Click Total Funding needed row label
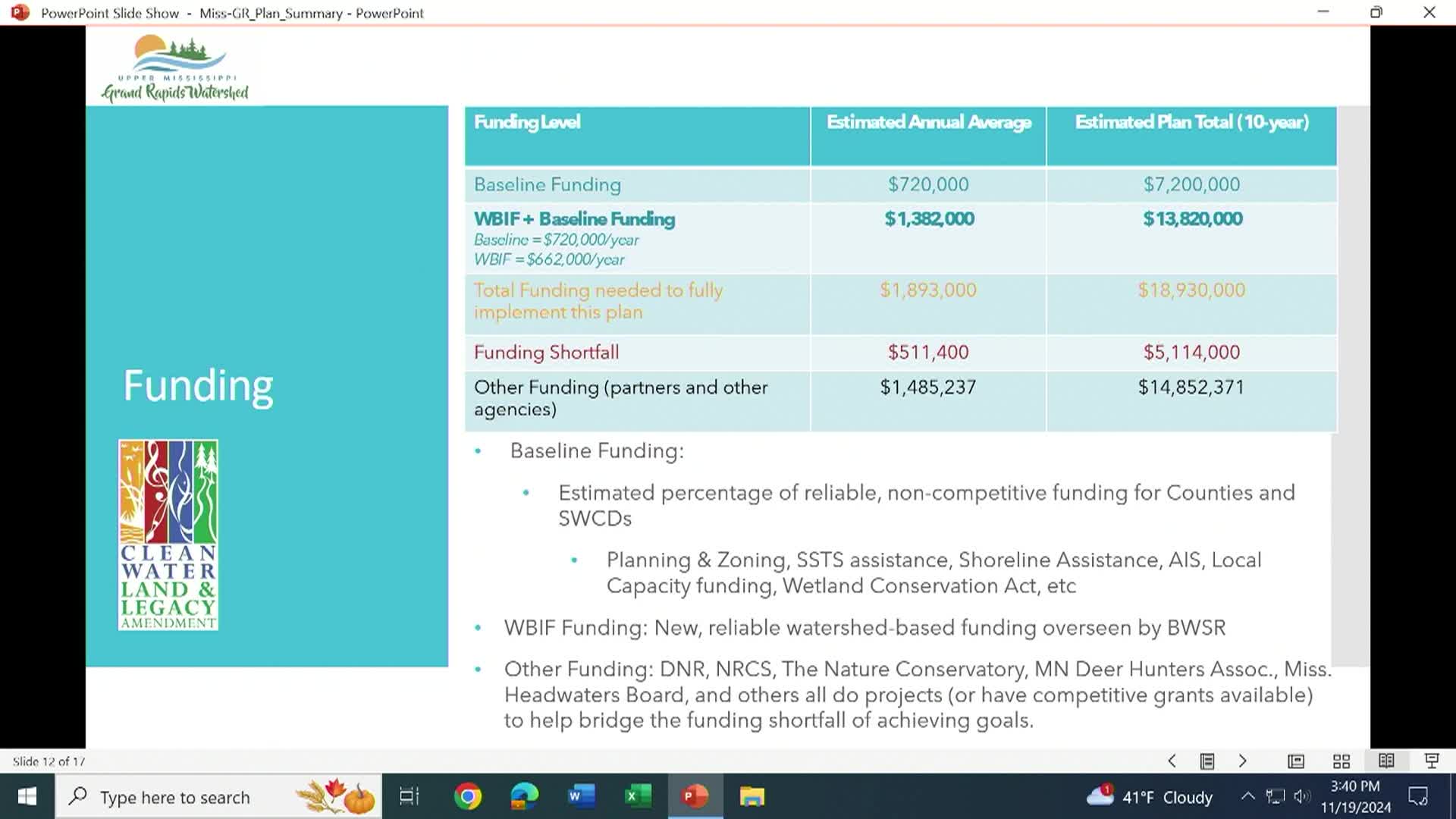 pyautogui.click(x=598, y=301)
